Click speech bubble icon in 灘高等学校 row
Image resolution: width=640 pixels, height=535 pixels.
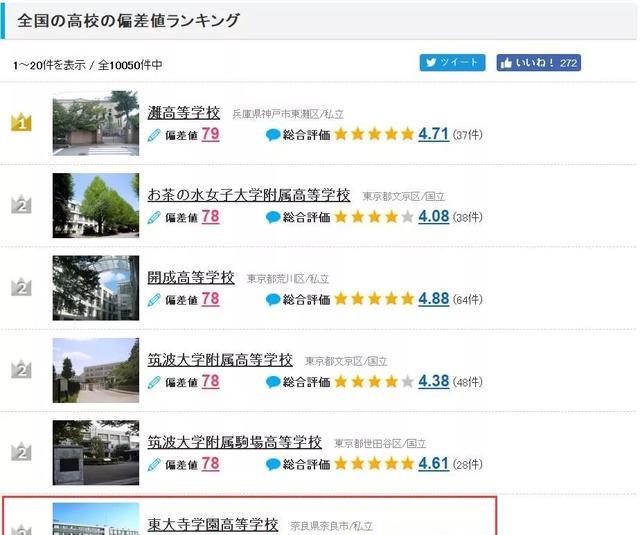click(273, 135)
